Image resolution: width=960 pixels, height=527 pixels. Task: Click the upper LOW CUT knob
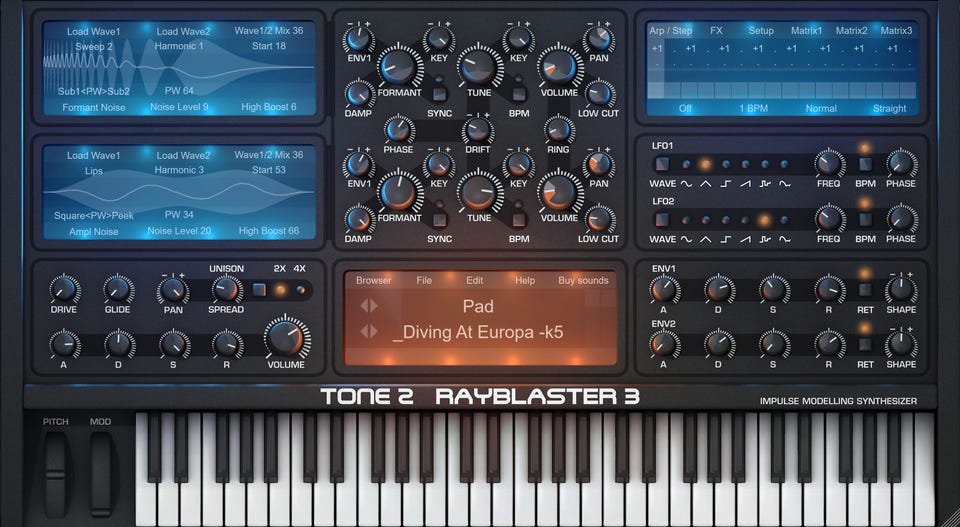(x=599, y=94)
